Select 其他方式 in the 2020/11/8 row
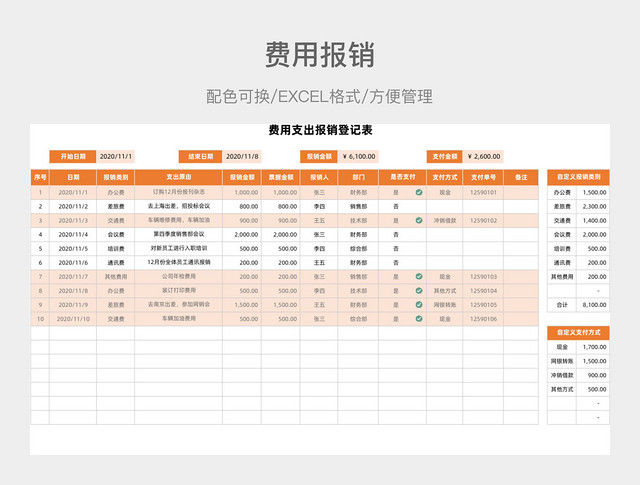The width and height of the screenshot is (640, 485). point(444,291)
